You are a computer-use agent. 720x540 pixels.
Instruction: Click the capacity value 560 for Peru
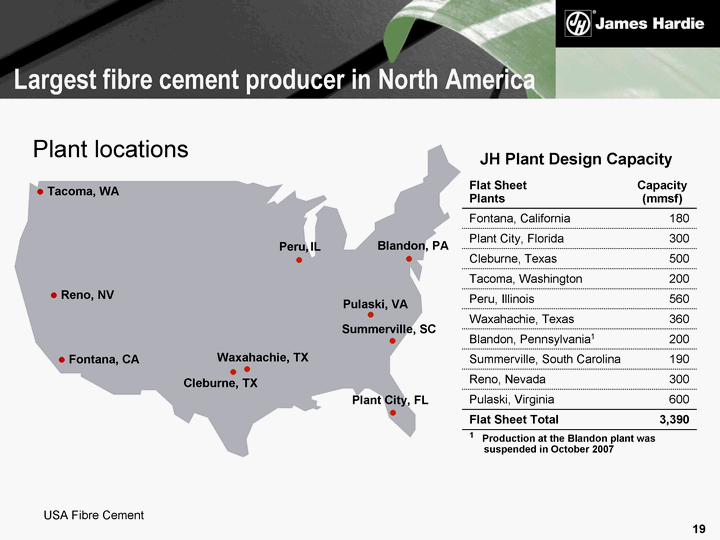pos(679,299)
